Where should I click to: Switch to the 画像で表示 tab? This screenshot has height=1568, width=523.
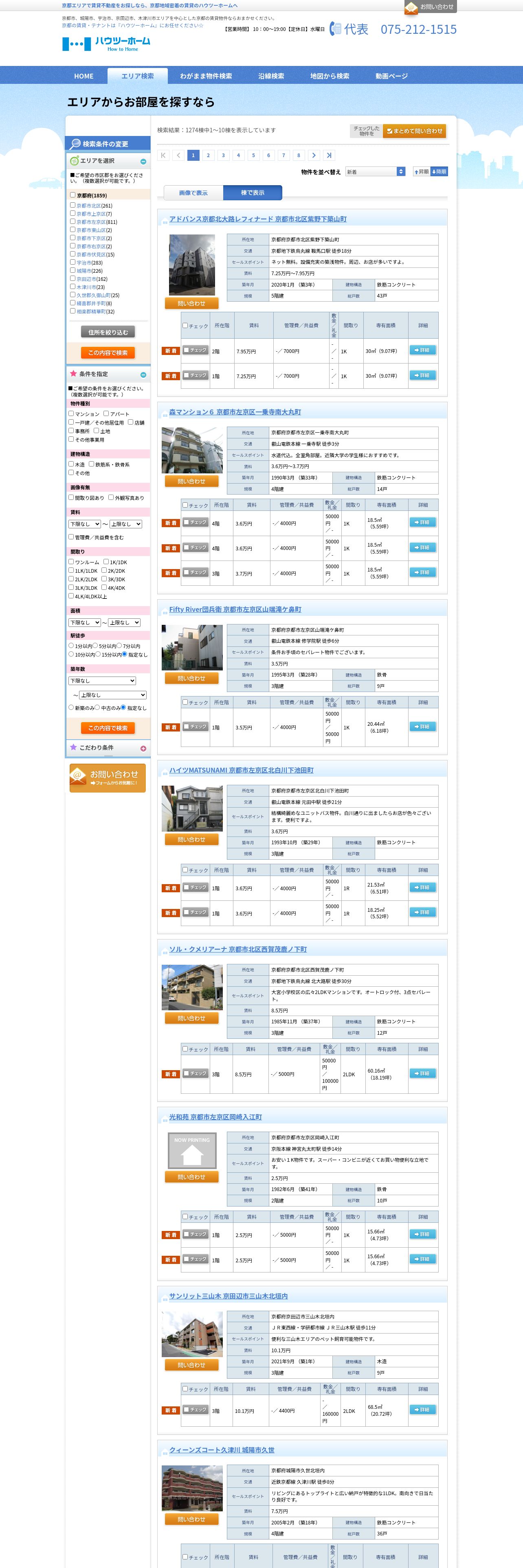(193, 193)
